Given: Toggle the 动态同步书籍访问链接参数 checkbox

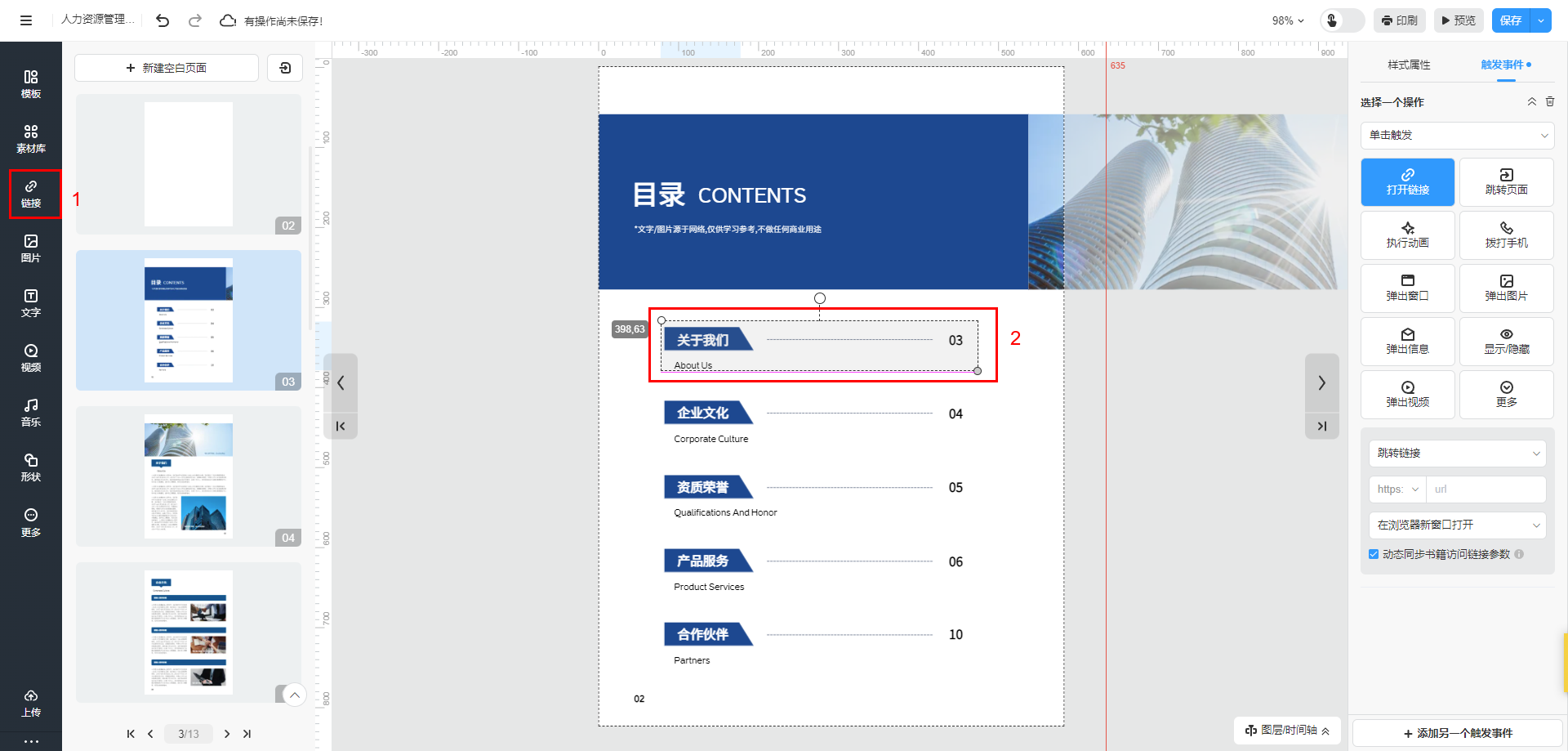Looking at the screenshot, I should (x=1374, y=554).
